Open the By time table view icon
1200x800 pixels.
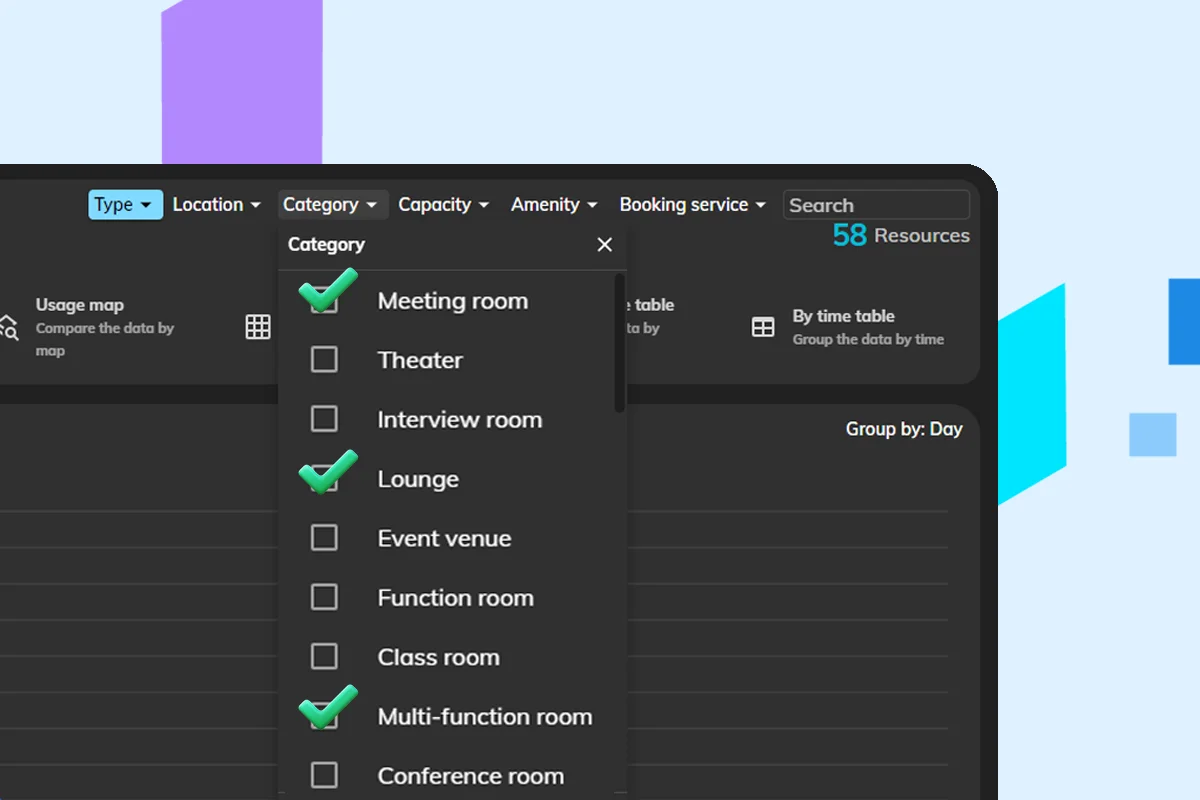point(762,326)
